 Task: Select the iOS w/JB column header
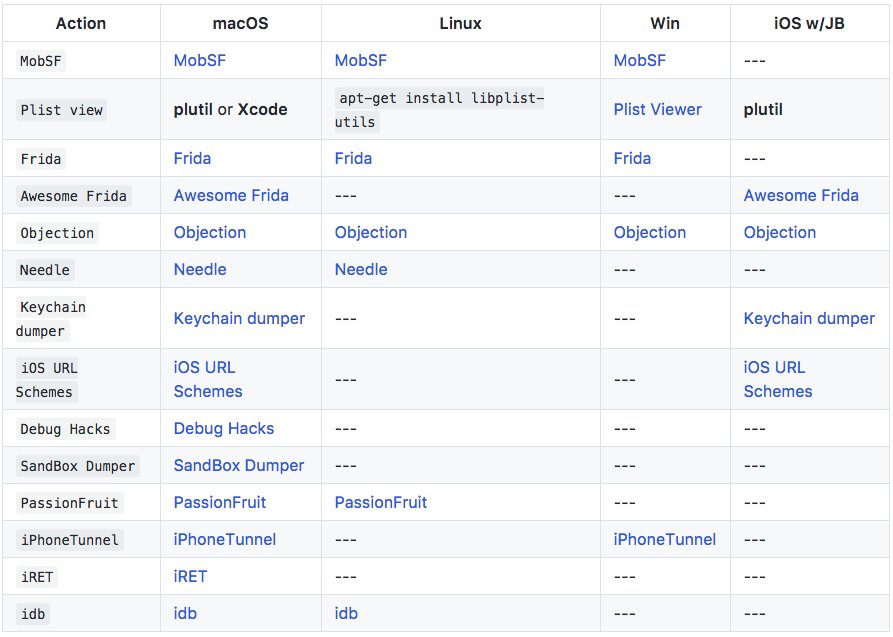click(809, 23)
